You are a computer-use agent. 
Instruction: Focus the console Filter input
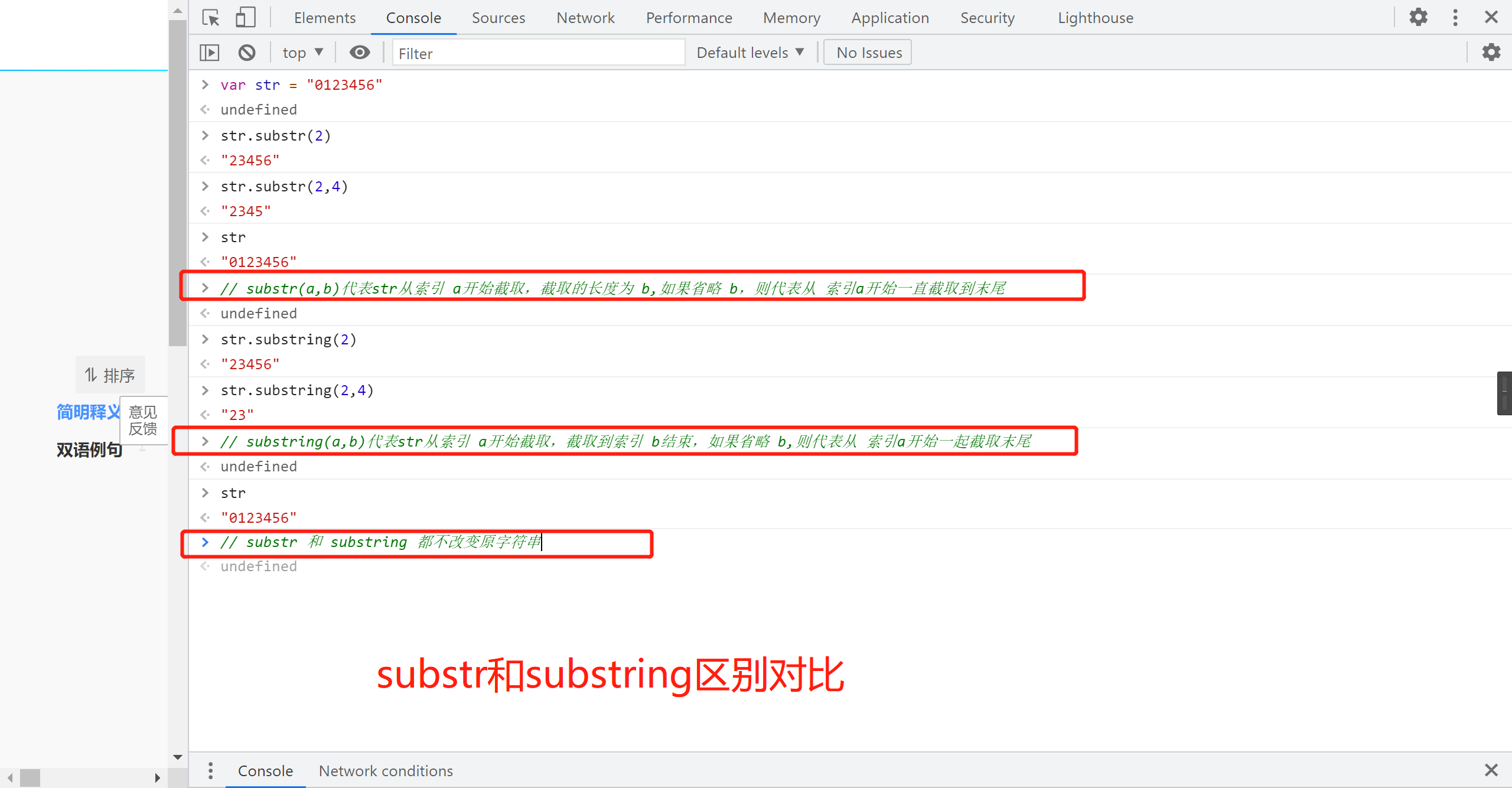(x=537, y=53)
